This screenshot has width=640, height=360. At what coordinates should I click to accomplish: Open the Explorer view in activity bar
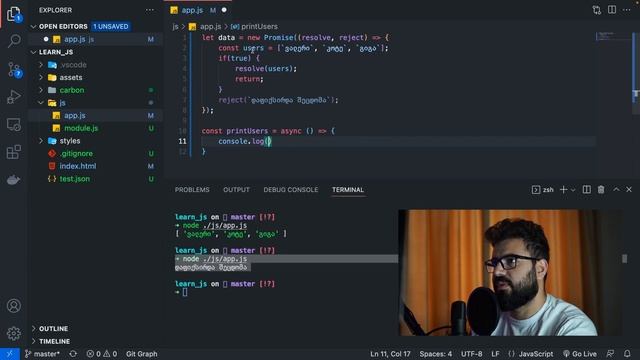tap(14, 14)
